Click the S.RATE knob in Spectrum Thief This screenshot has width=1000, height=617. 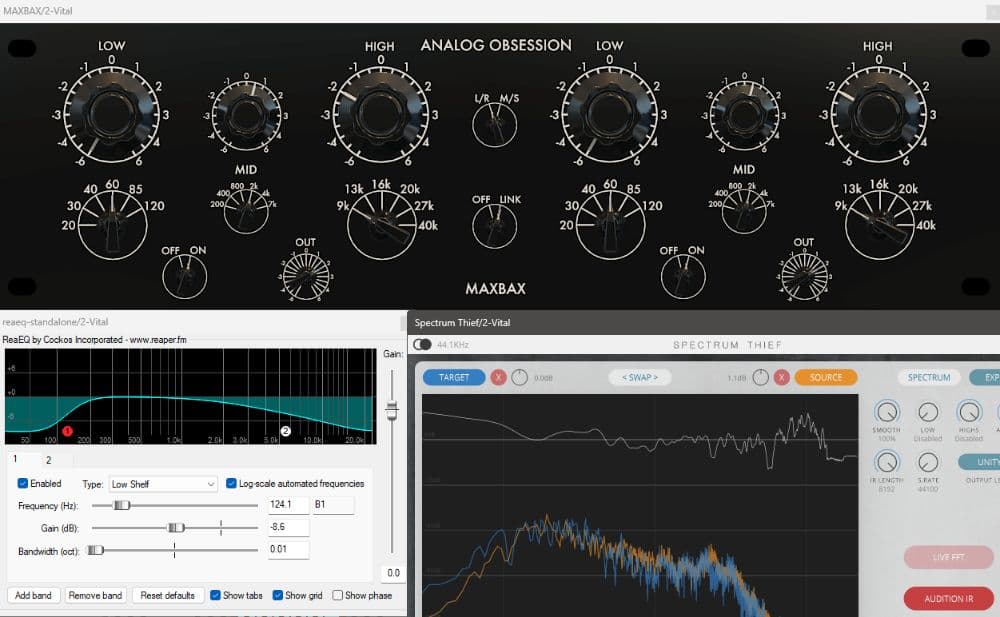[x=928, y=462]
